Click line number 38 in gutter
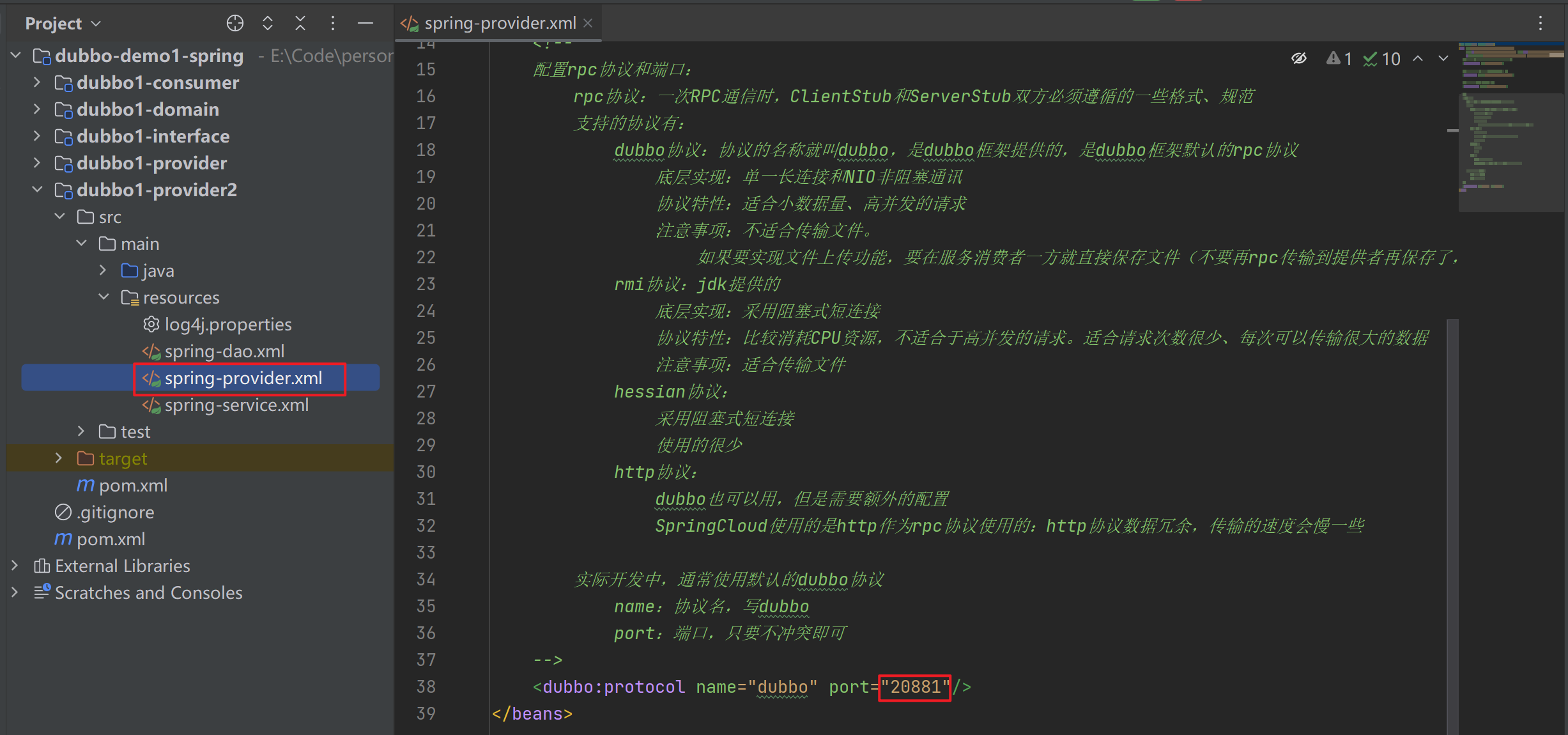 426,687
